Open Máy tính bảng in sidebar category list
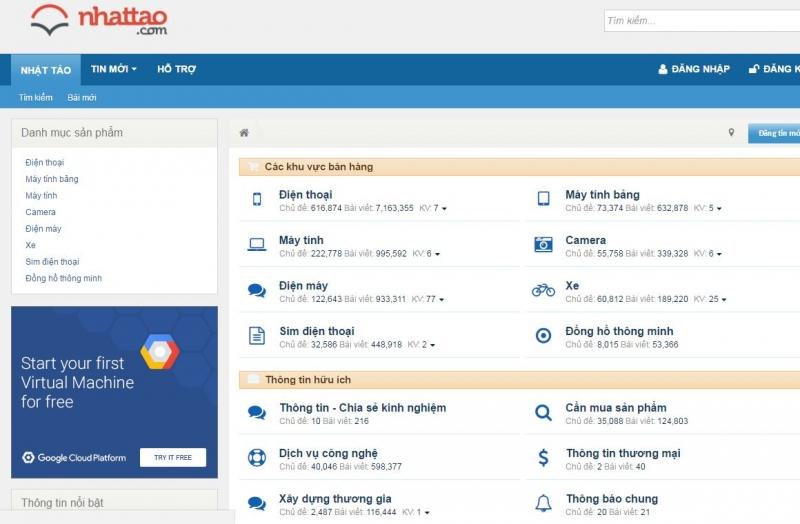This screenshot has width=800, height=524. (x=52, y=179)
